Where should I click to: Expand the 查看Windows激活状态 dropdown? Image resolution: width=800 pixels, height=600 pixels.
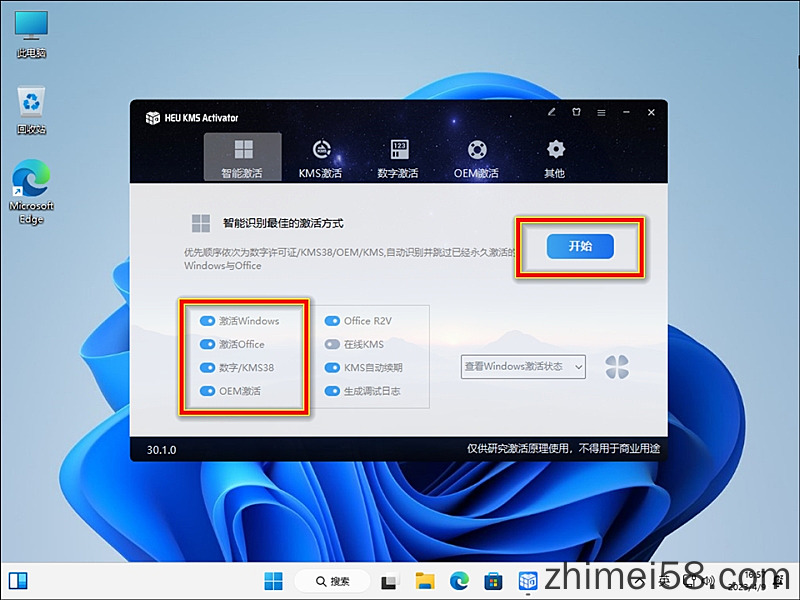pos(523,367)
